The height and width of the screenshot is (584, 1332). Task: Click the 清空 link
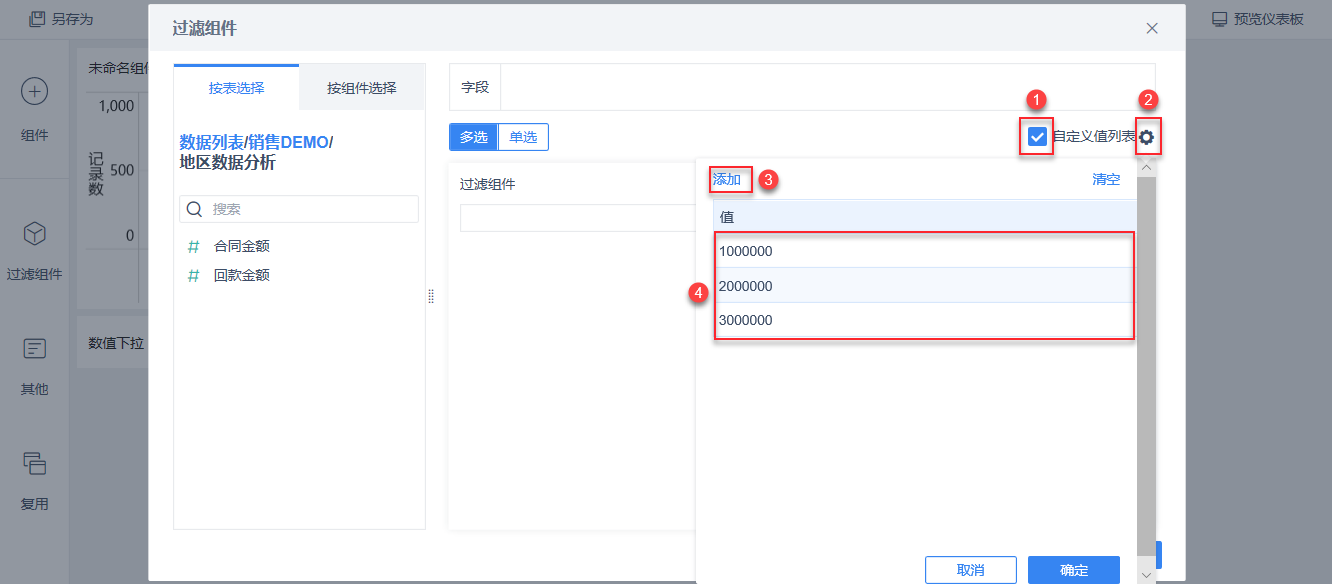coord(1106,179)
